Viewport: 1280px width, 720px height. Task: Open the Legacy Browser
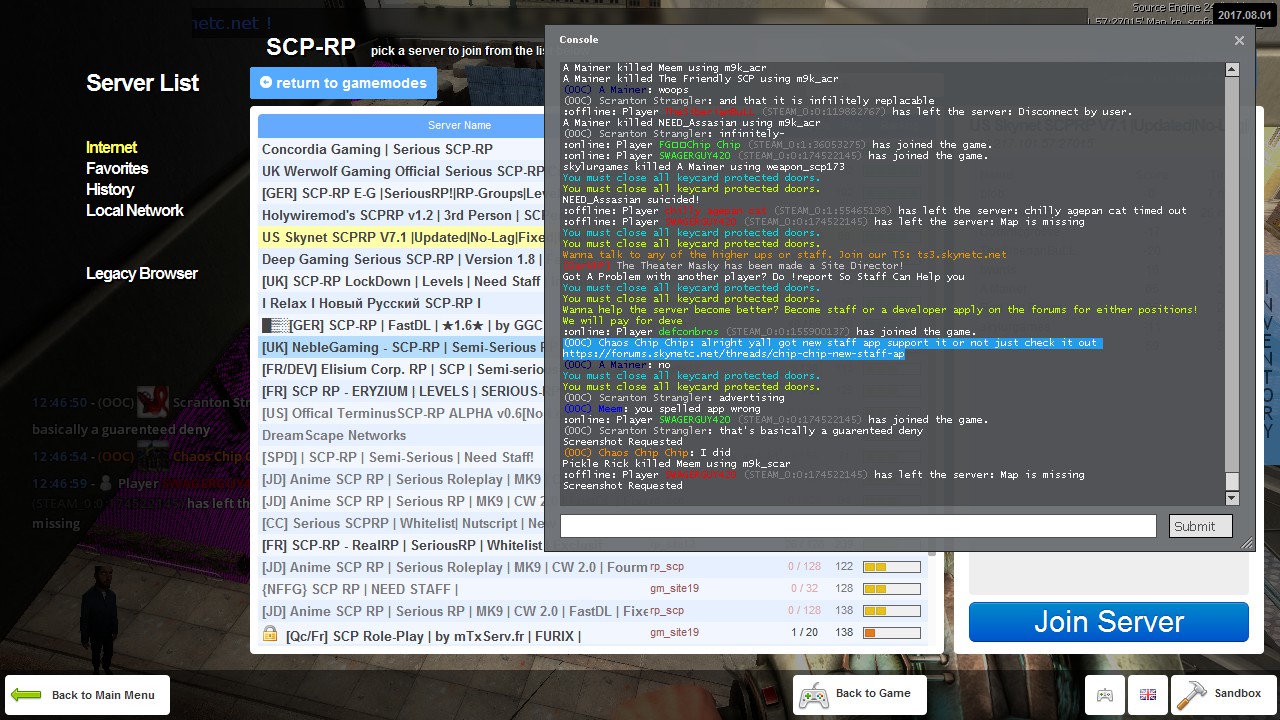[142, 274]
